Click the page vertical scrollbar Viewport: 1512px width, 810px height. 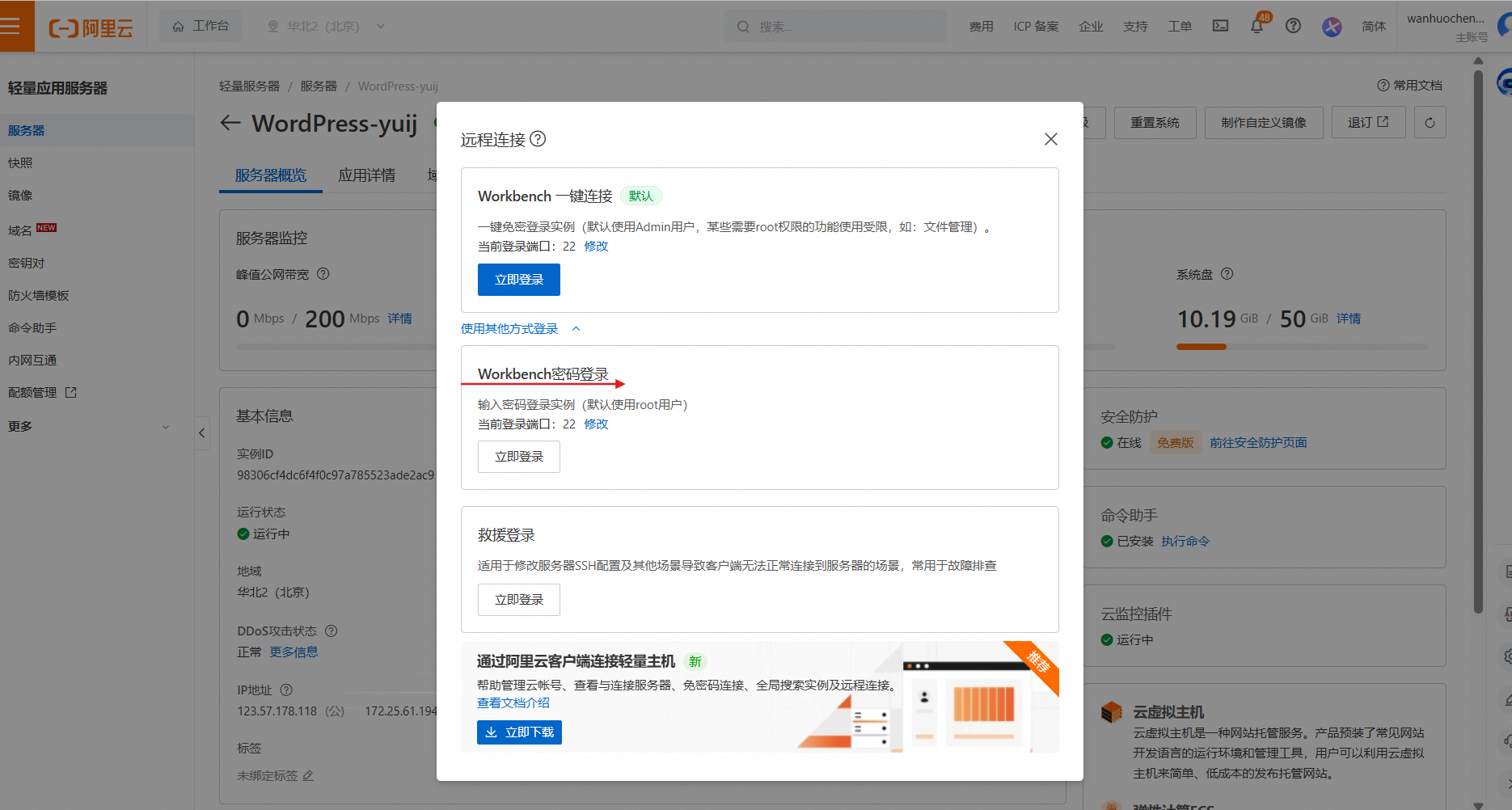1478,344
